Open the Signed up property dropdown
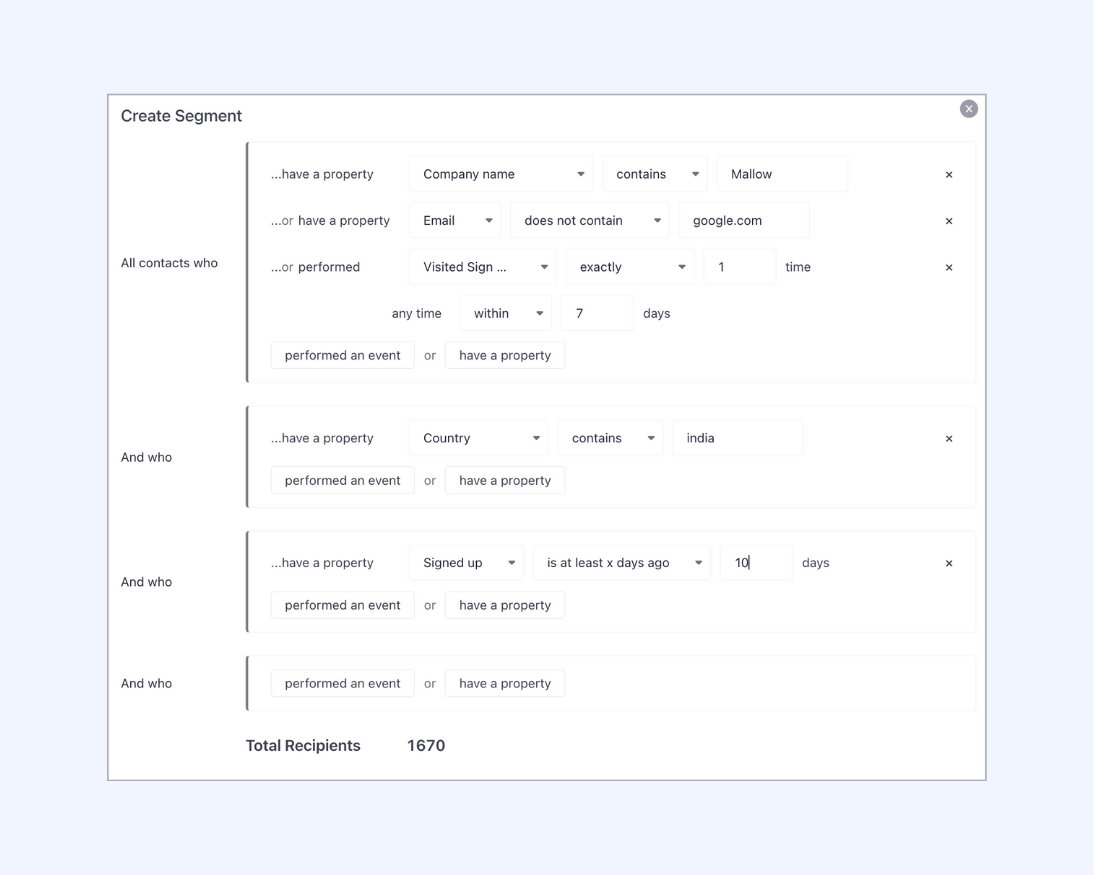 click(466, 562)
